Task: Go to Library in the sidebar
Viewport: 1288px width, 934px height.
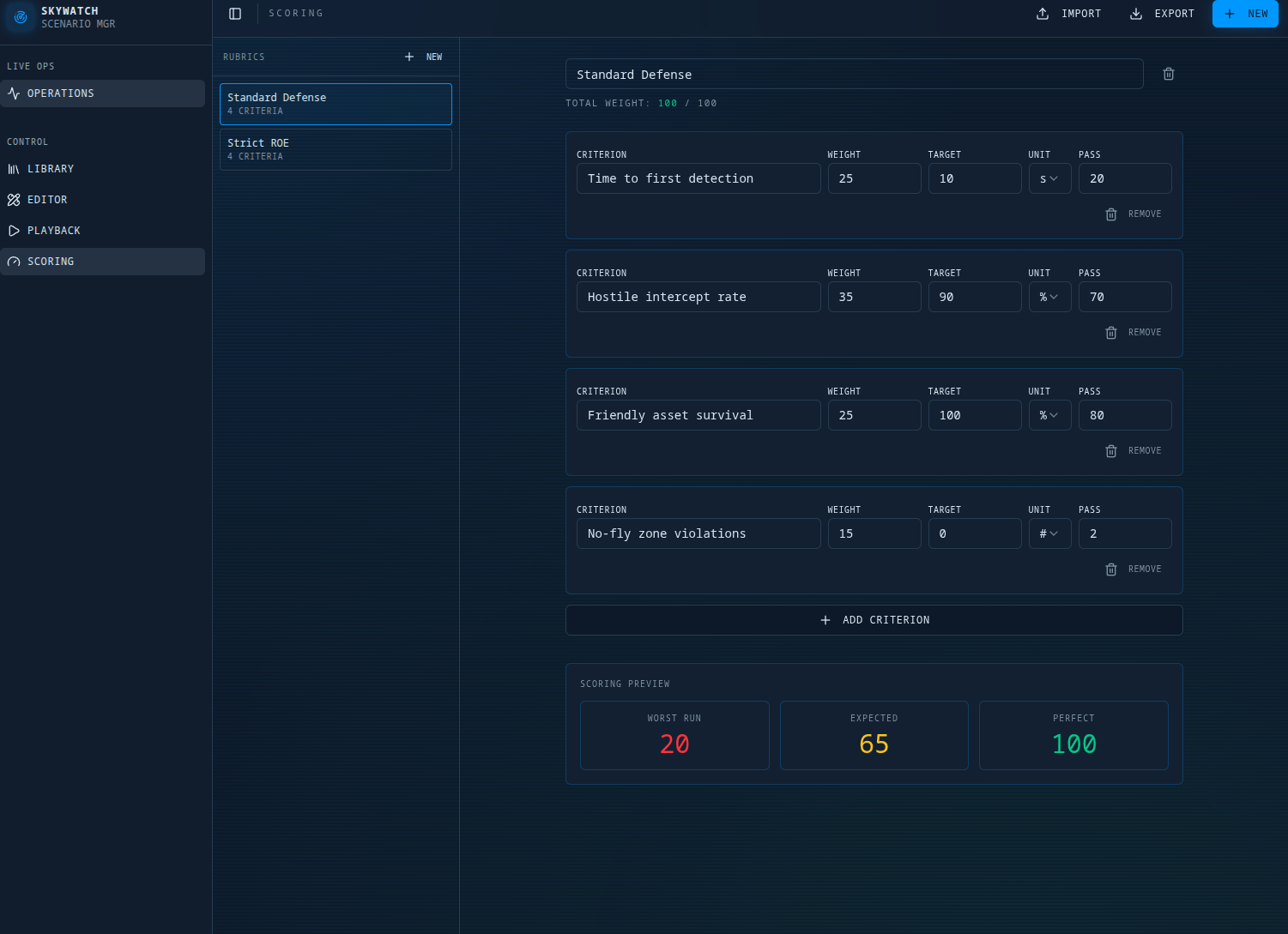Action: pos(103,169)
